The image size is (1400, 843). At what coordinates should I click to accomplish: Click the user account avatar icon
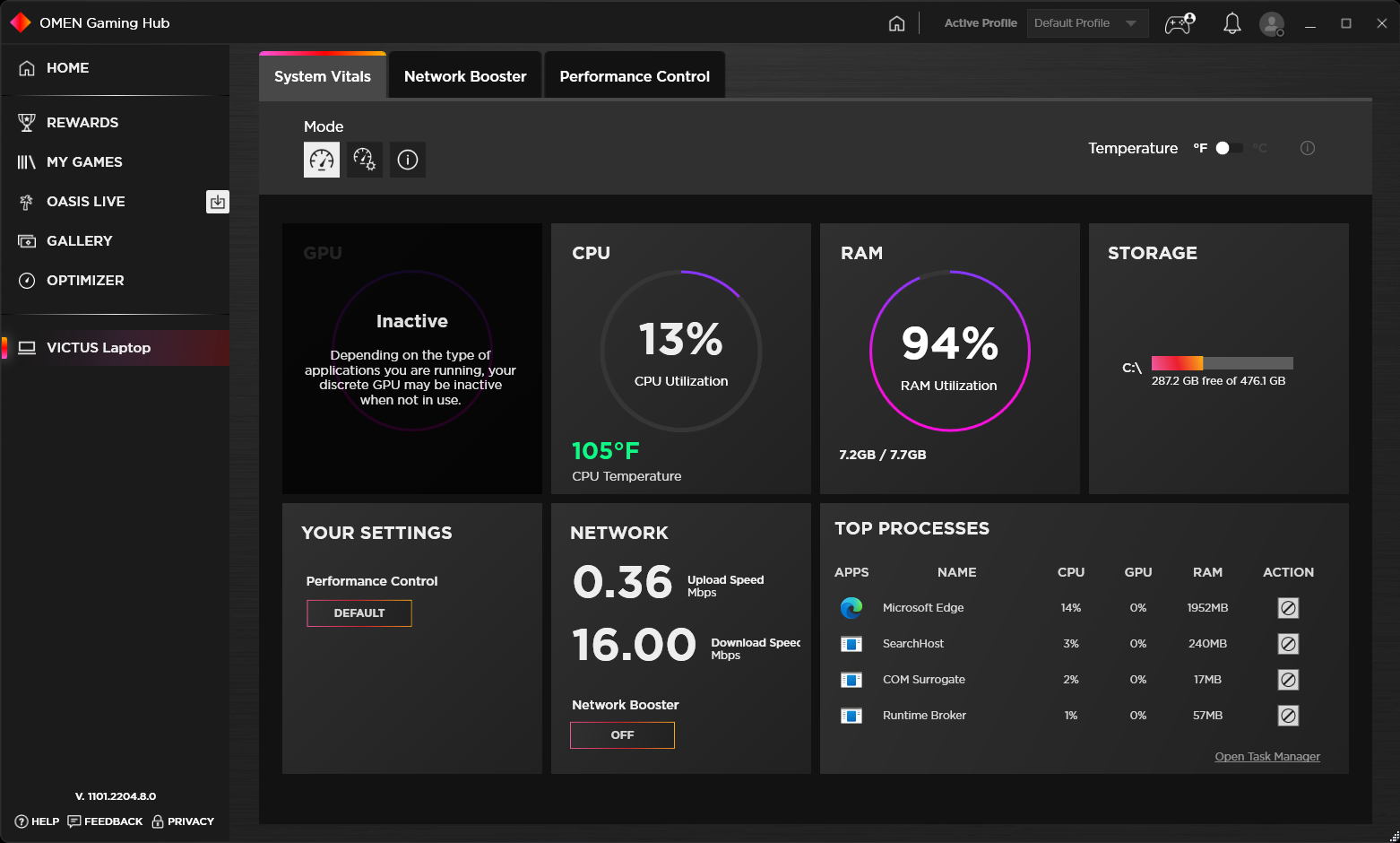tap(1272, 23)
